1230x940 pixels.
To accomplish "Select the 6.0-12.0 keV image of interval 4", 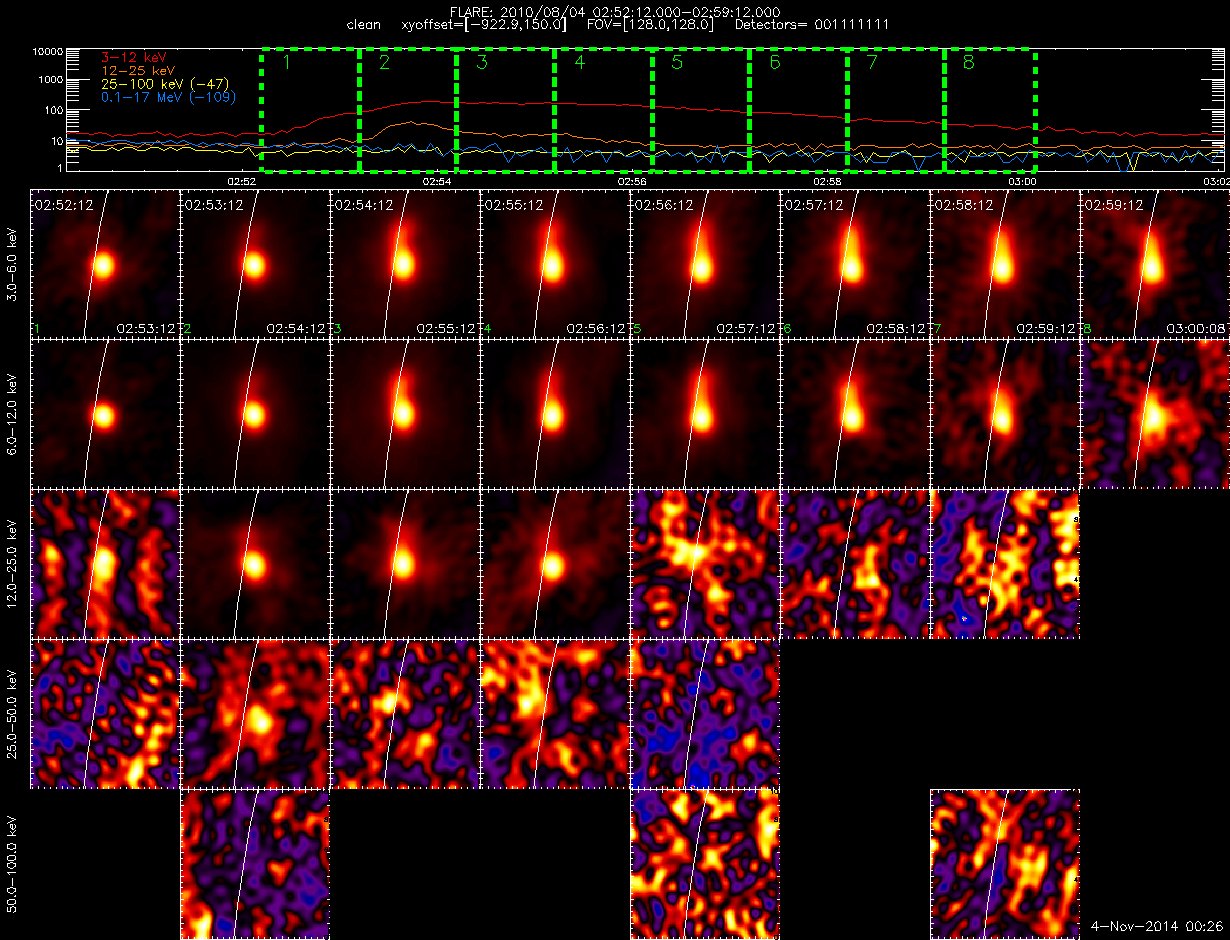I will click(555, 414).
